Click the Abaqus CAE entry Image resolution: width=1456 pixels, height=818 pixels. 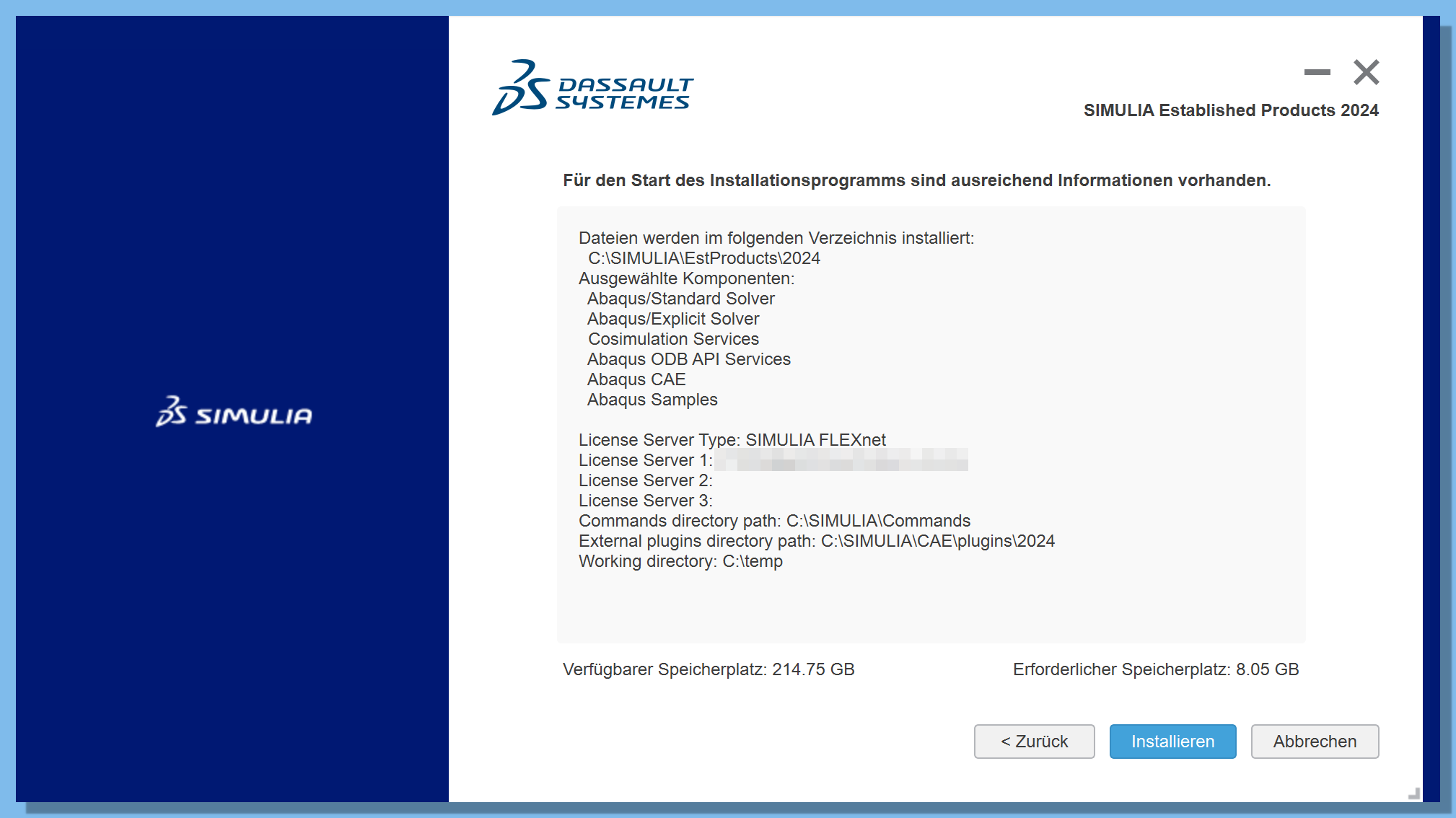click(x=636, y=379)
